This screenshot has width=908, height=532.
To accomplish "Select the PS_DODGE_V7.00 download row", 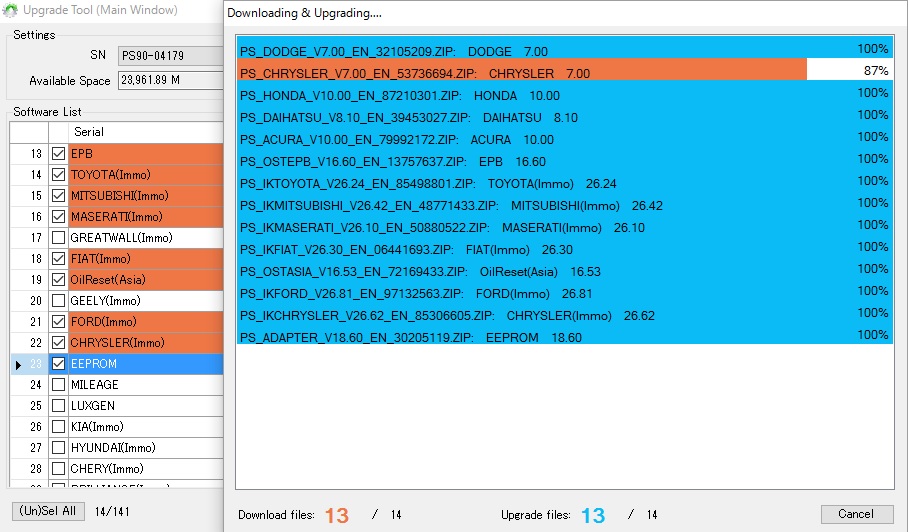I will coord(565,47).
